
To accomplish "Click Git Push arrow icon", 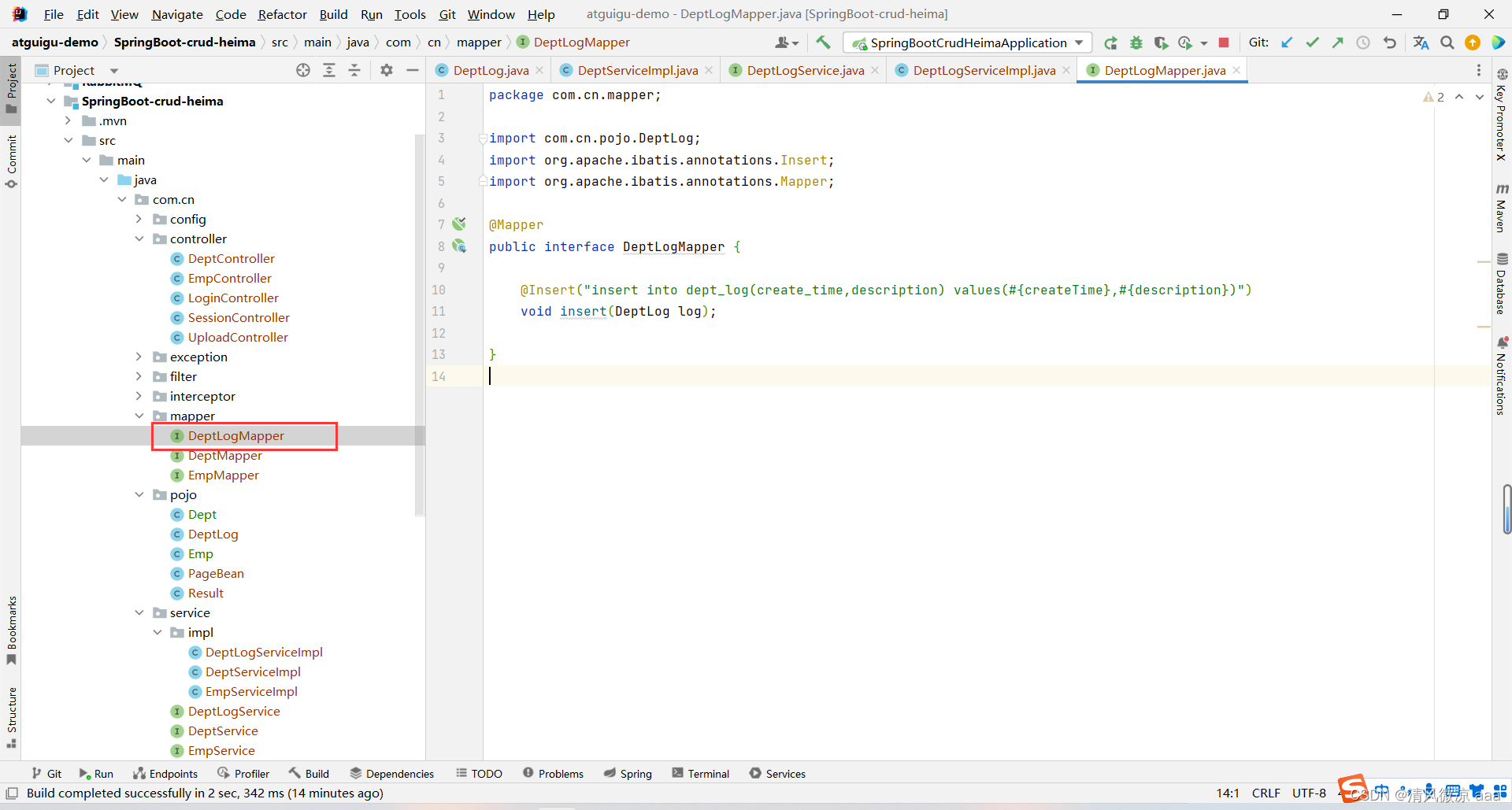I will 1337,43.
